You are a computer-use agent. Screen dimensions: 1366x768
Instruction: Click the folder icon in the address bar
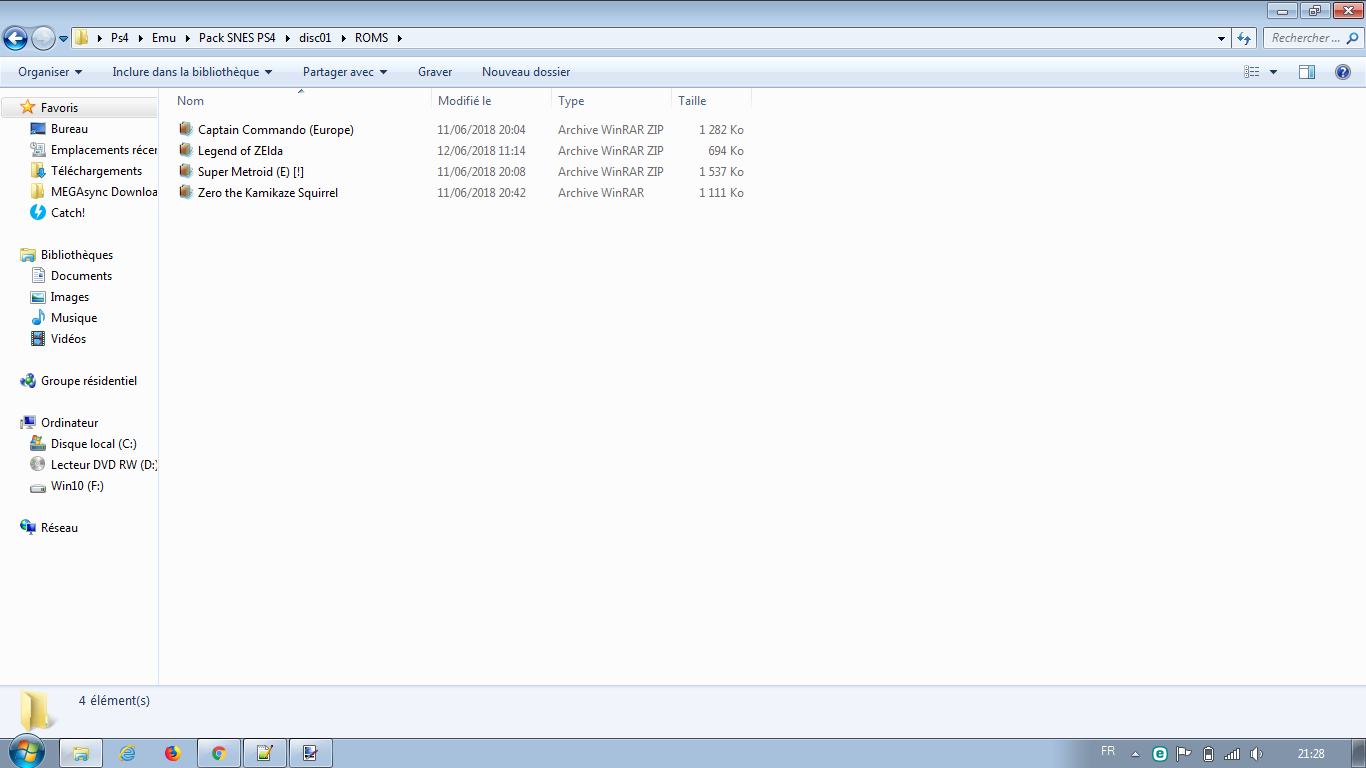tap(82, 38)
